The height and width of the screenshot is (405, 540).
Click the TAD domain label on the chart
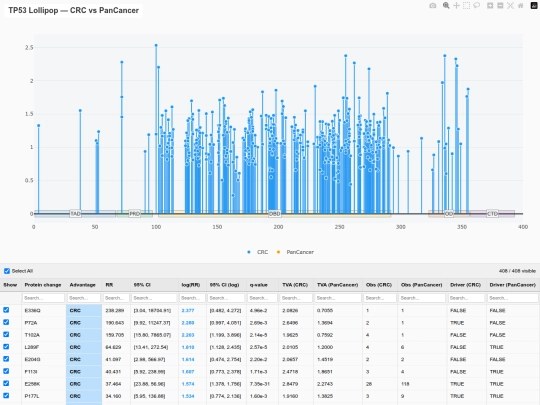point(75,214)
